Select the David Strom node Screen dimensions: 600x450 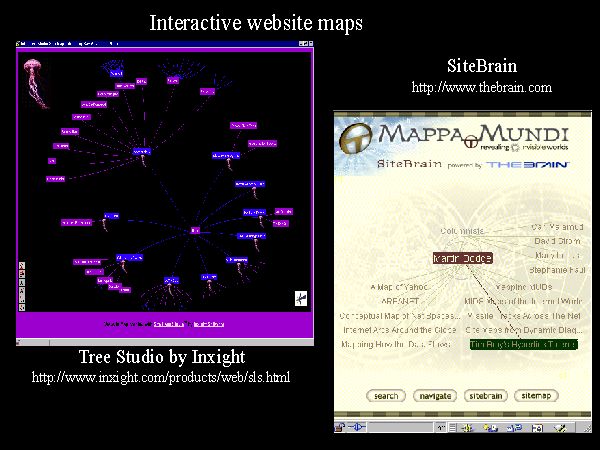[557, 241]
